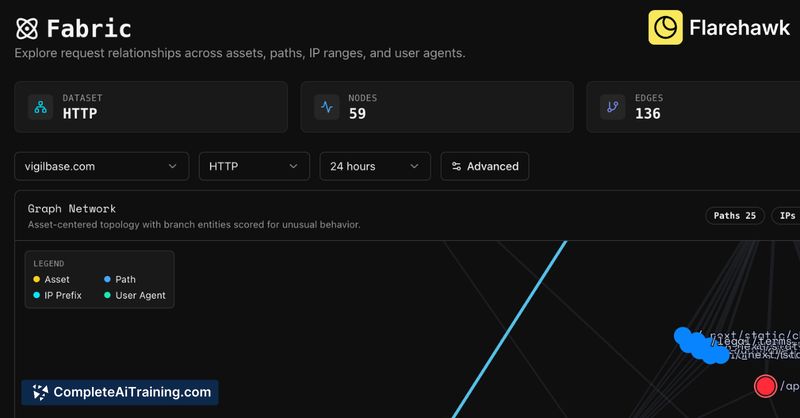Click the Fabric logo icon
Viewport: 800px width, 418px height.
(27, 28)
